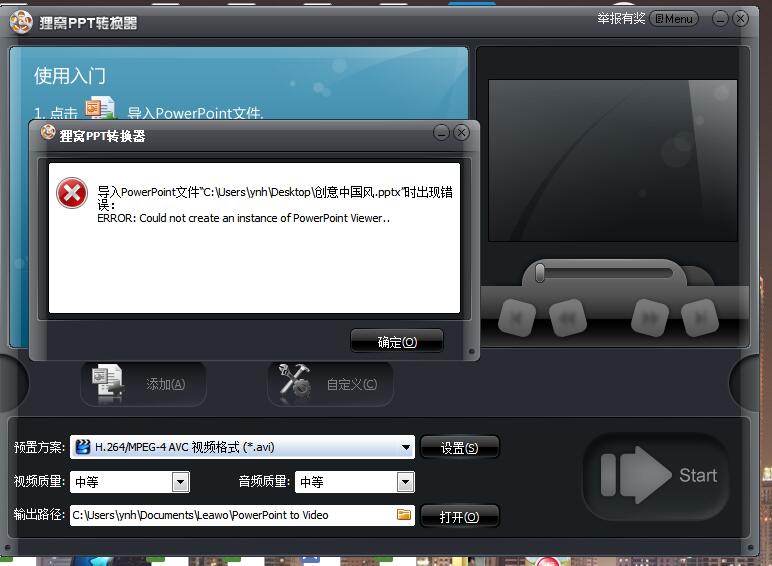The height and width of the screenshot is (566, 772).
Task: Click the red error icon in dialog
Action: (x=72, y=193)
